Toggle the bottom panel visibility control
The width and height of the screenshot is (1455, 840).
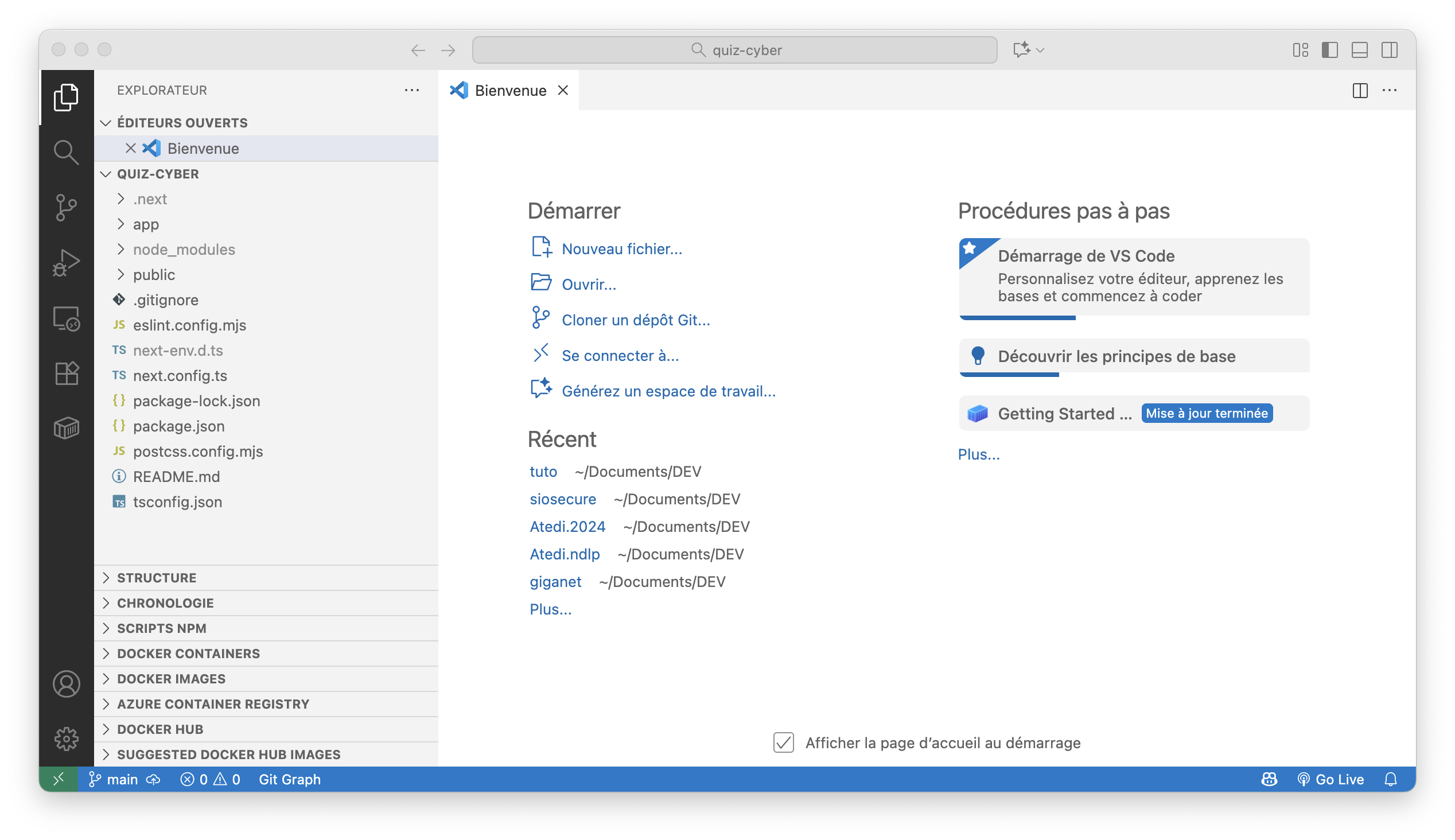(x=1359, y=50)
